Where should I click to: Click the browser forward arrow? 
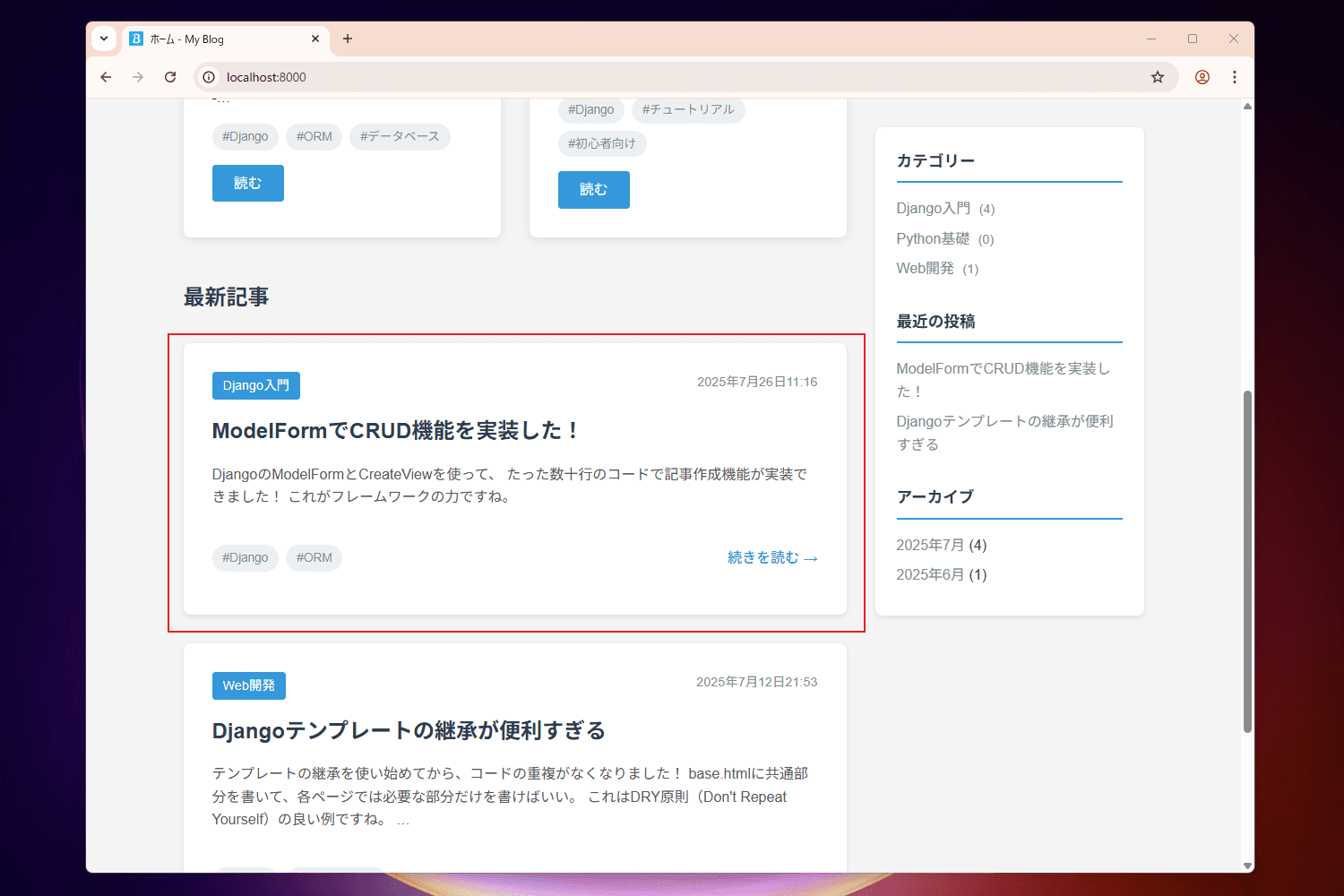pyautogui.click(x=138, y=77)
